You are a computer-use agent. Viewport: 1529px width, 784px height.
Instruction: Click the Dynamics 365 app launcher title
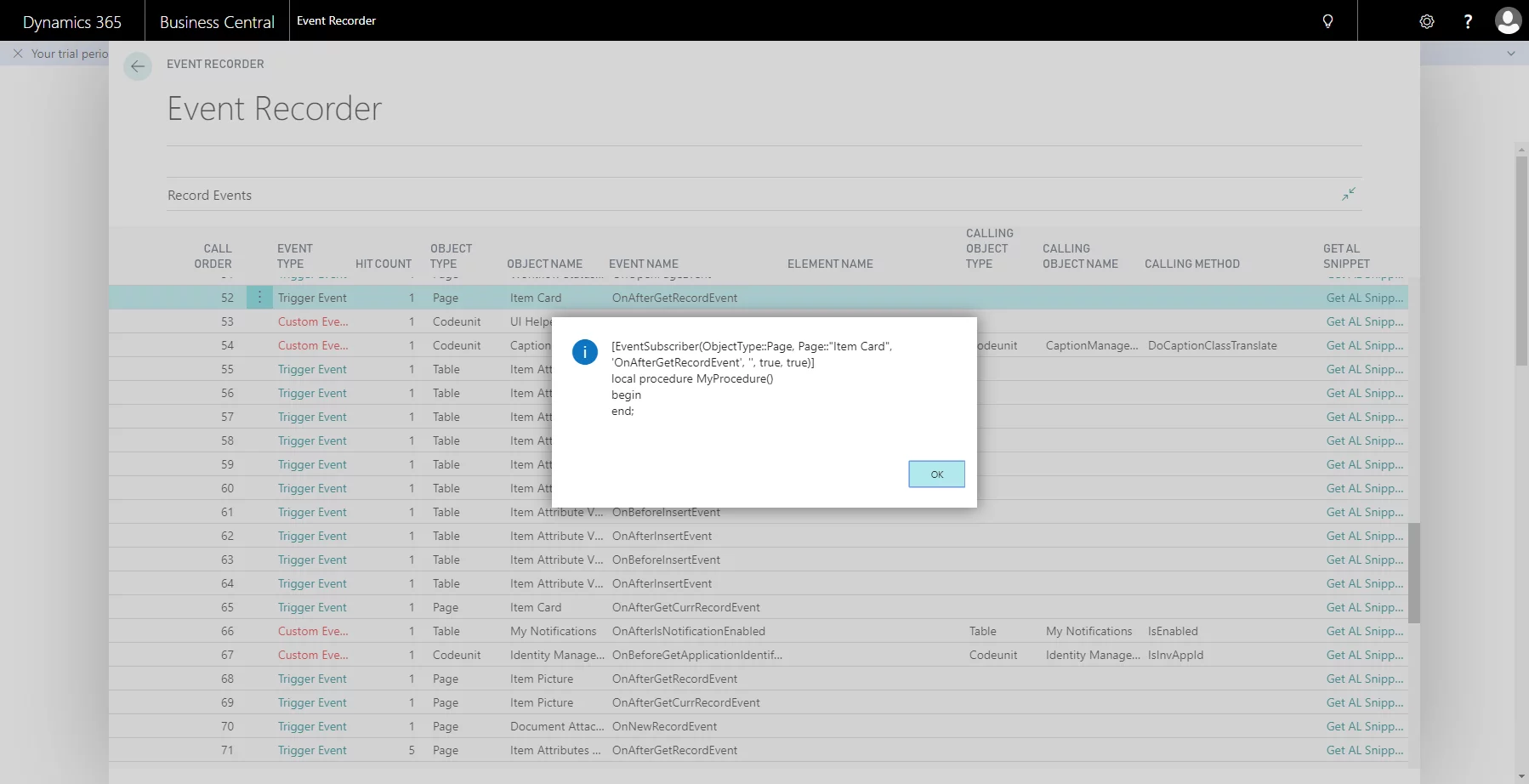coord(72,21)
